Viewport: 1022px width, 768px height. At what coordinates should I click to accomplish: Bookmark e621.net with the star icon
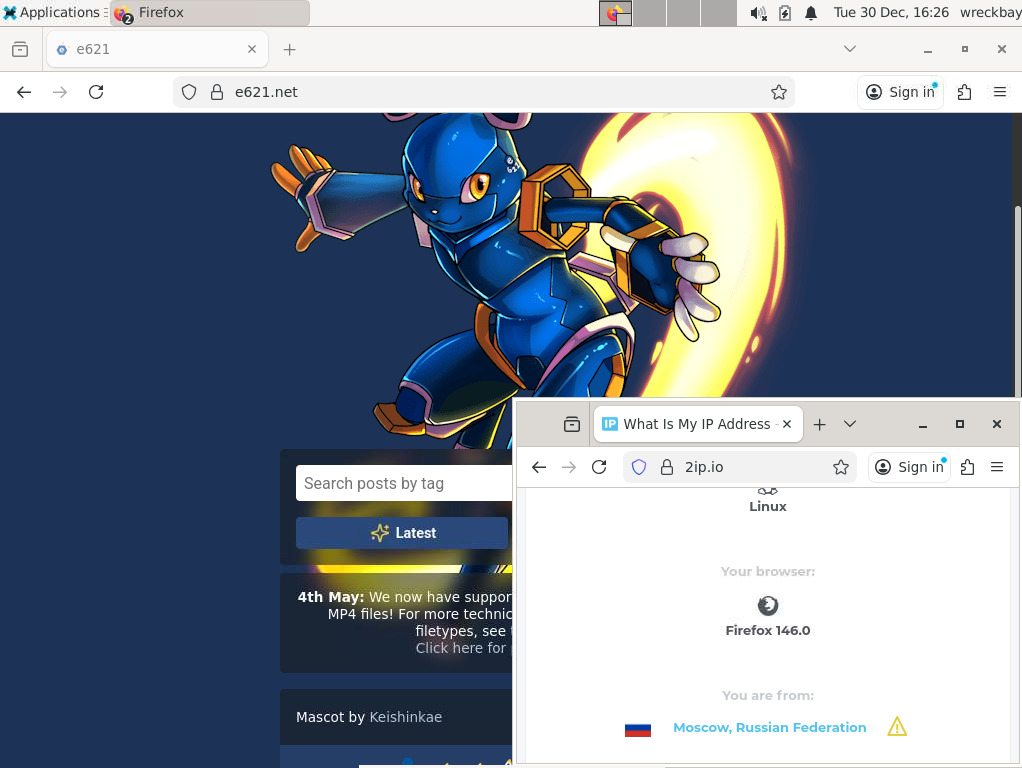(779, 92)
